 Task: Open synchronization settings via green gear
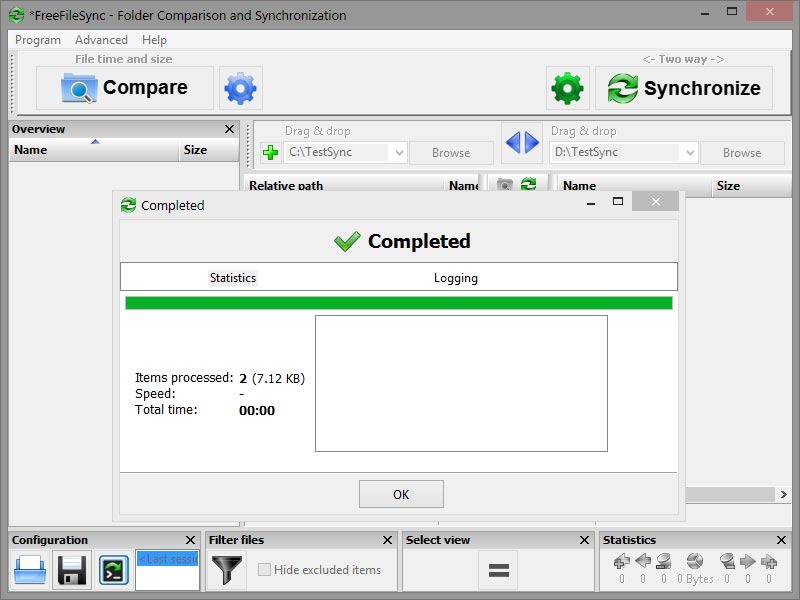point(567,88)
